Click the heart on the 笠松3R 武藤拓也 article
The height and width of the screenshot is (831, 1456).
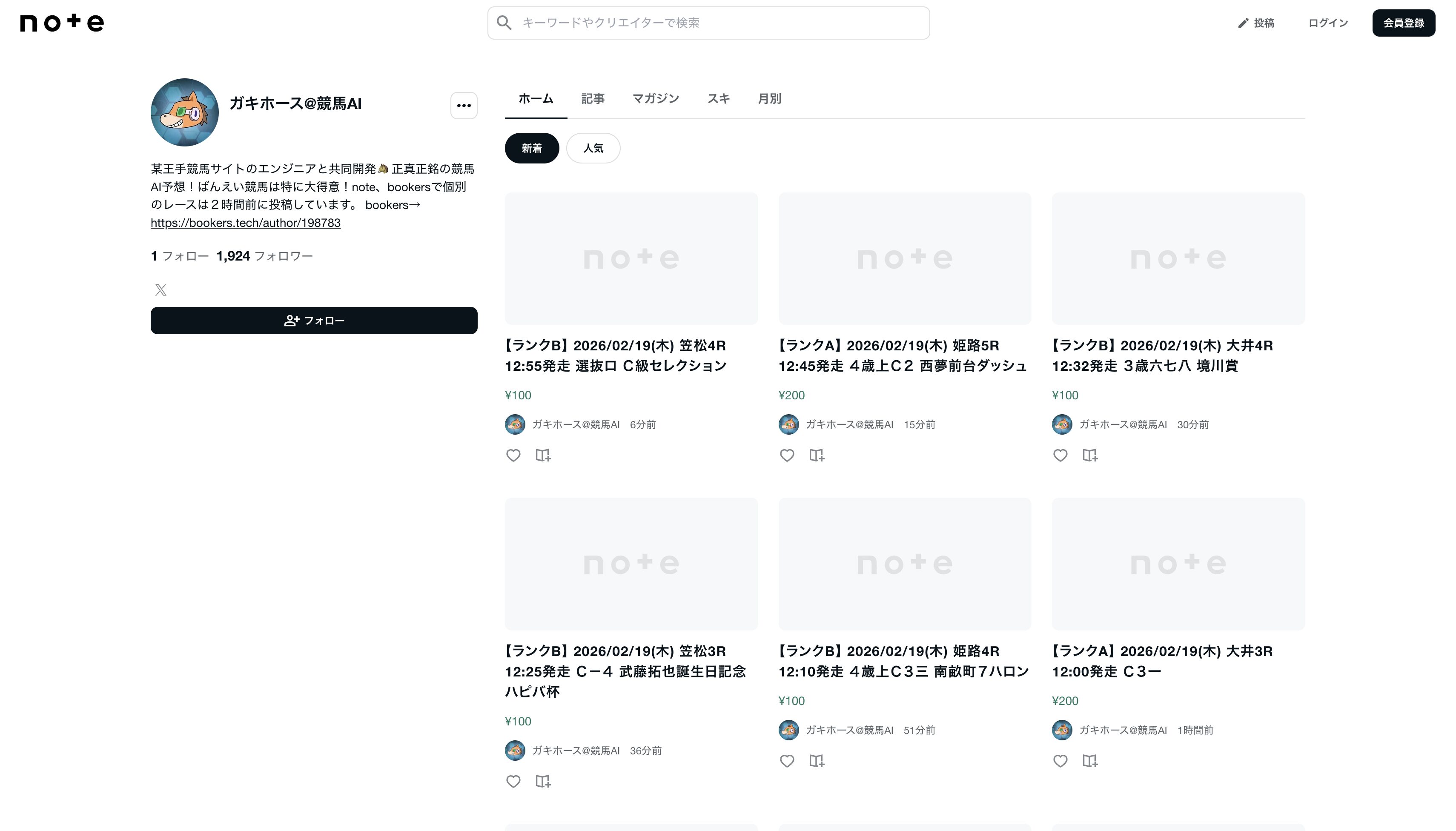(x=513, y=781)
